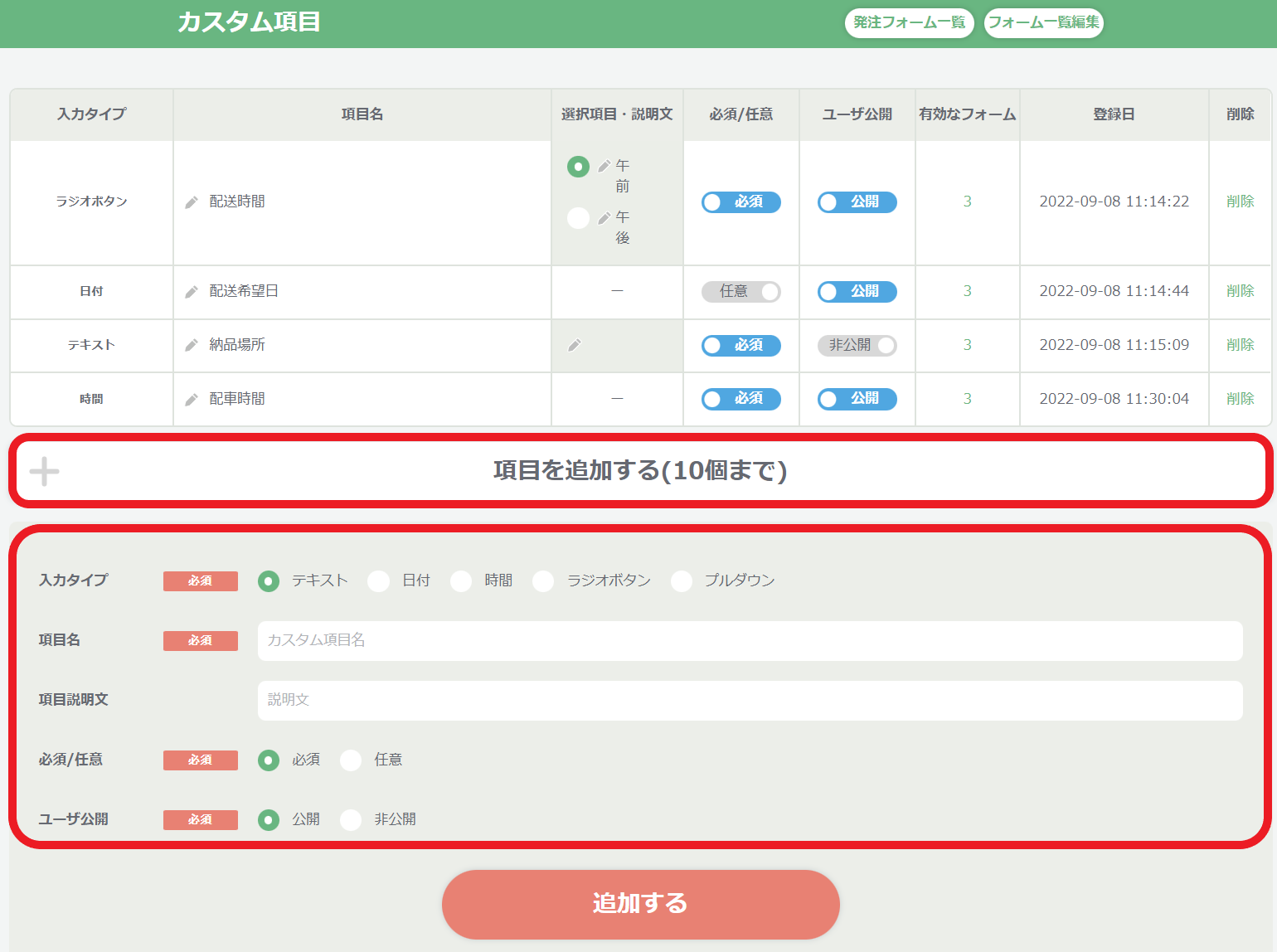Toggle 公開 switch for 配車時間

coord(857,399)
